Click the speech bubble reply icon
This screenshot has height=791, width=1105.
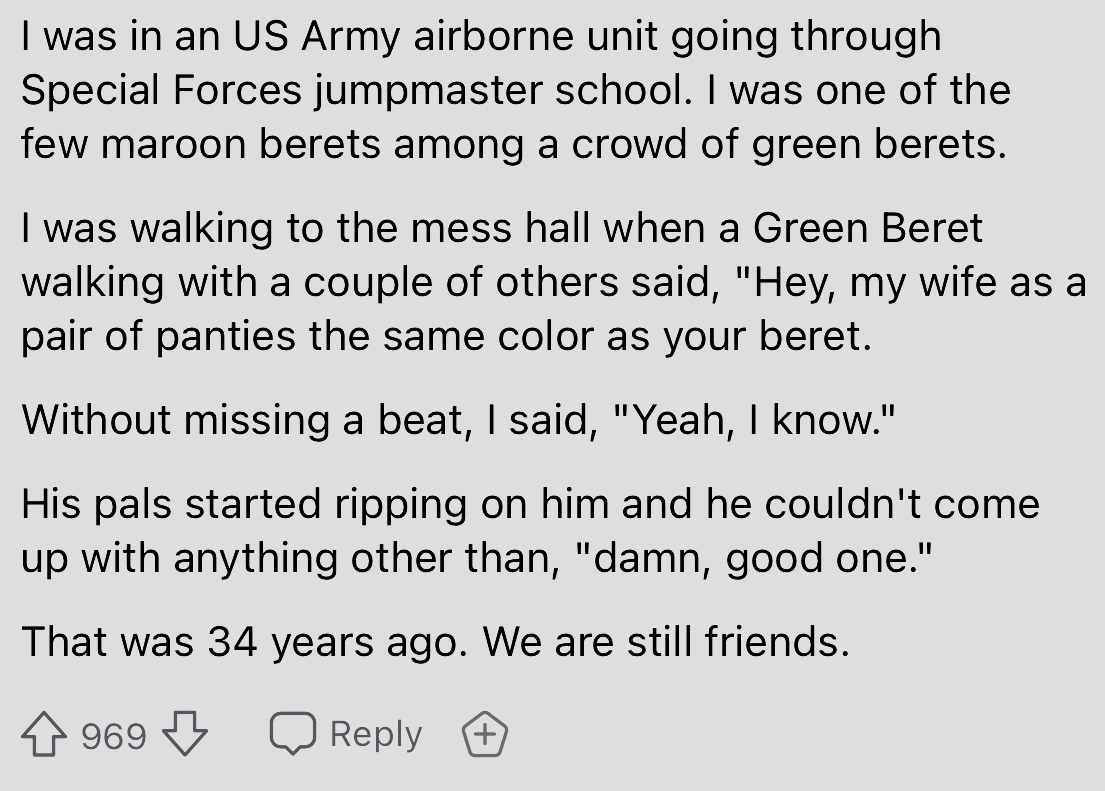click(x=292, y=735)
